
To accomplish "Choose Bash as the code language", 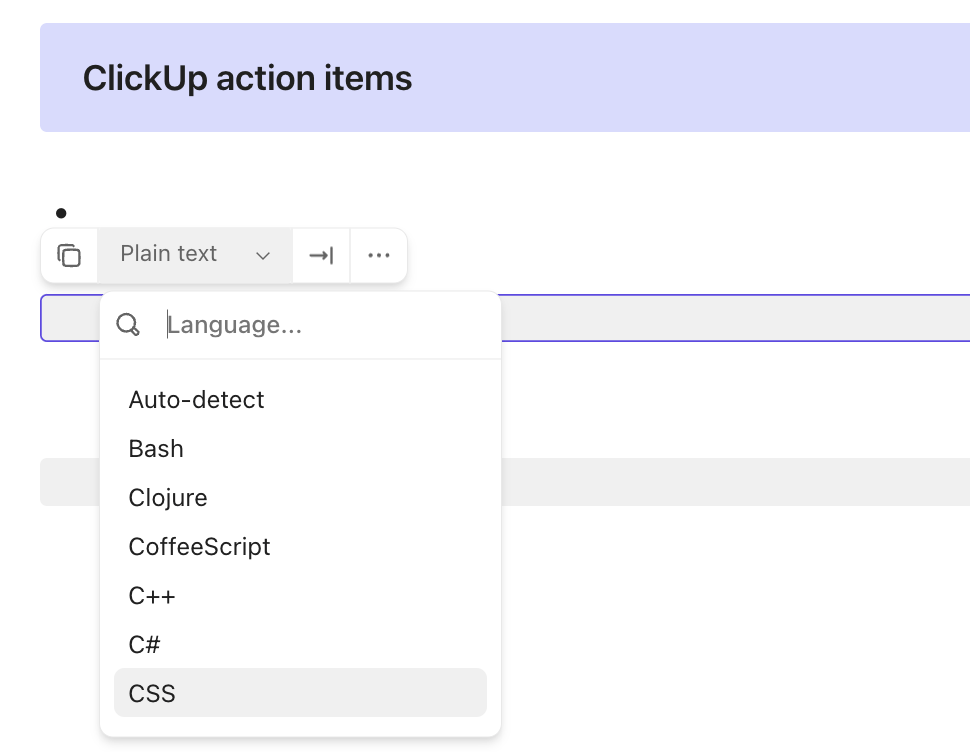I will (x=300, y=448).
